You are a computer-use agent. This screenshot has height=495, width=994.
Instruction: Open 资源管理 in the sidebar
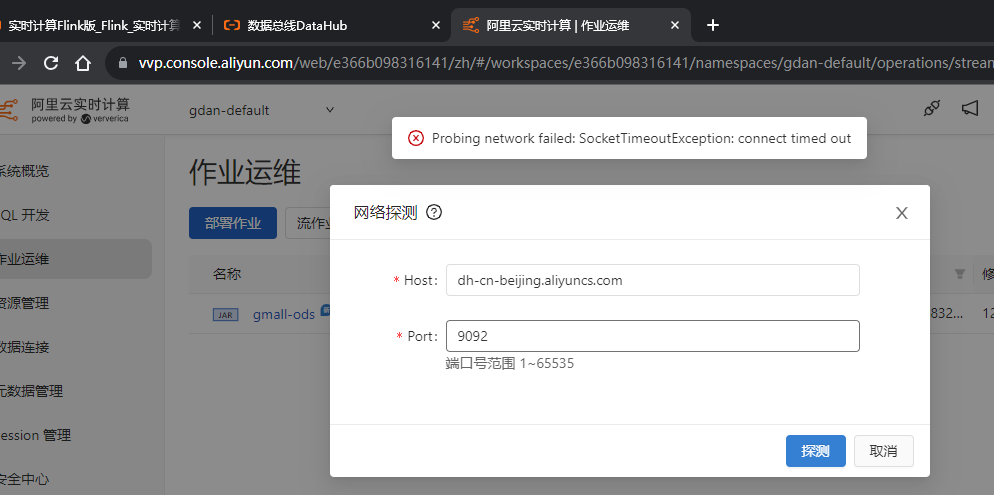click(x=24, y=303)
